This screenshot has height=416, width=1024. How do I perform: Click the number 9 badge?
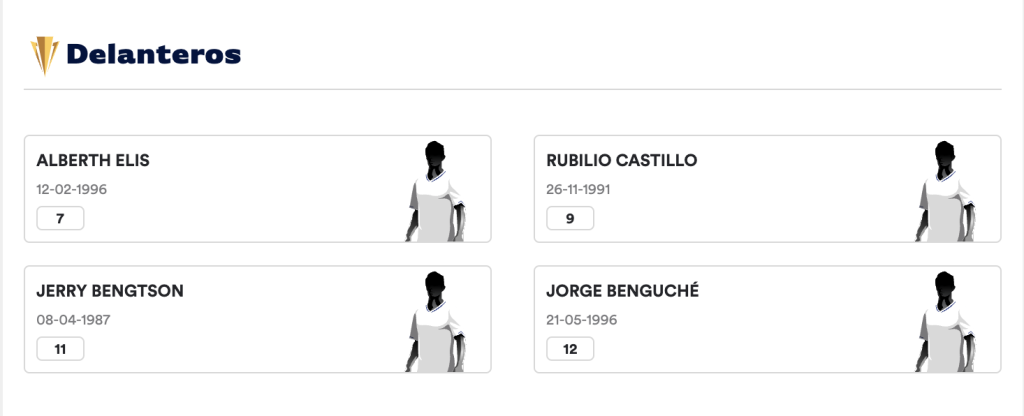click(x=570, y=218)
